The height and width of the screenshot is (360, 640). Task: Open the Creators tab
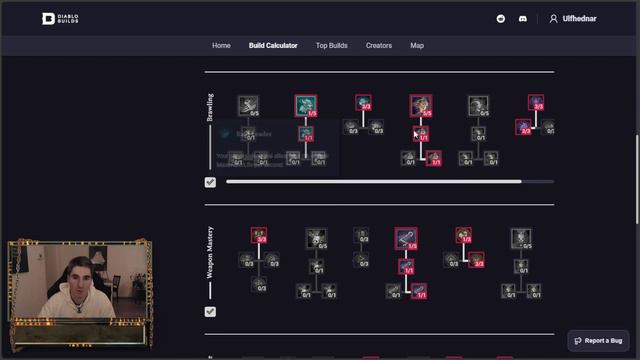(379, 46)
